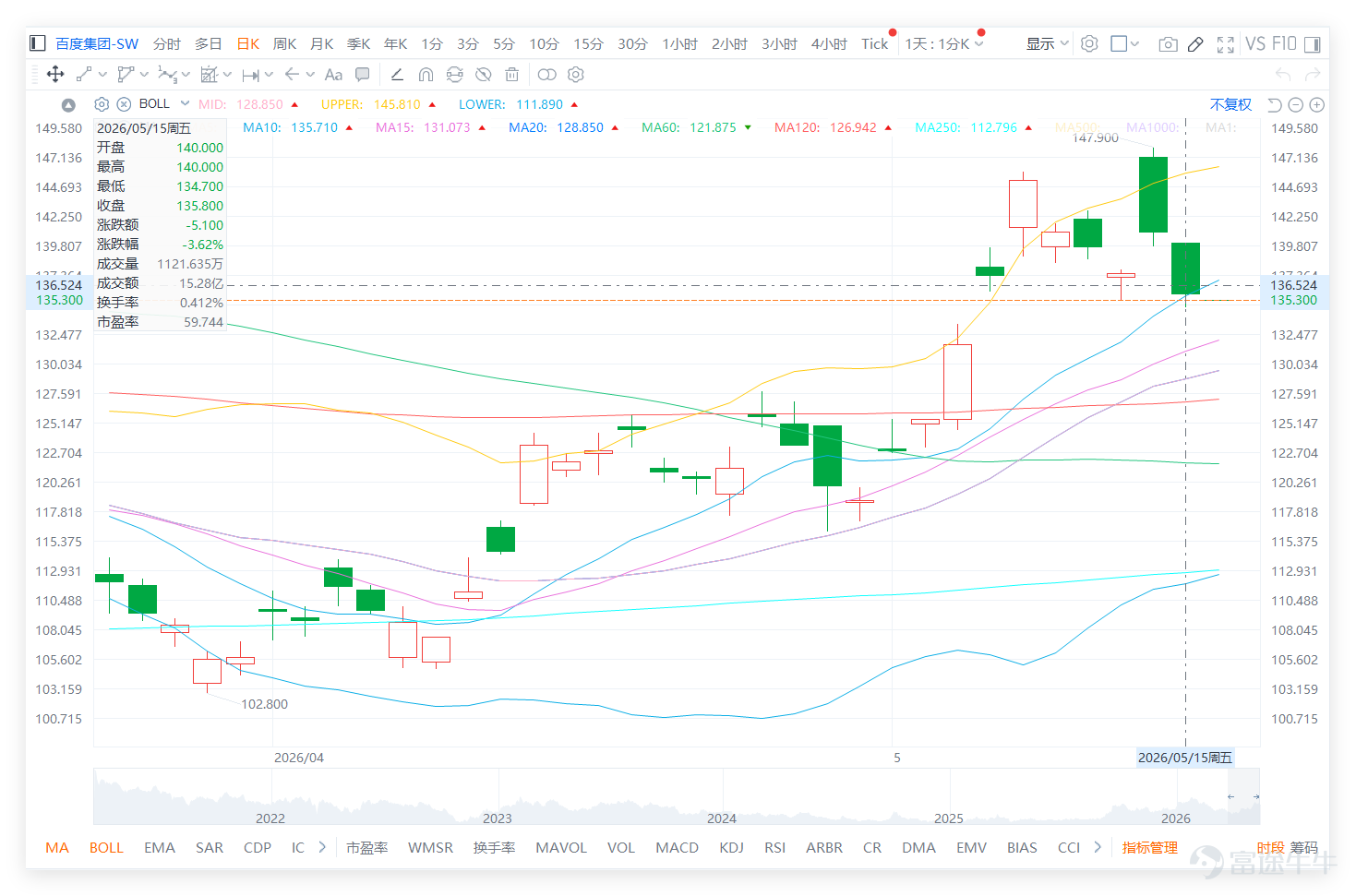This screenshot has width=1356, height=896.
Task: Delete drawings with the trash icon
Action: (x=512, y=75)
